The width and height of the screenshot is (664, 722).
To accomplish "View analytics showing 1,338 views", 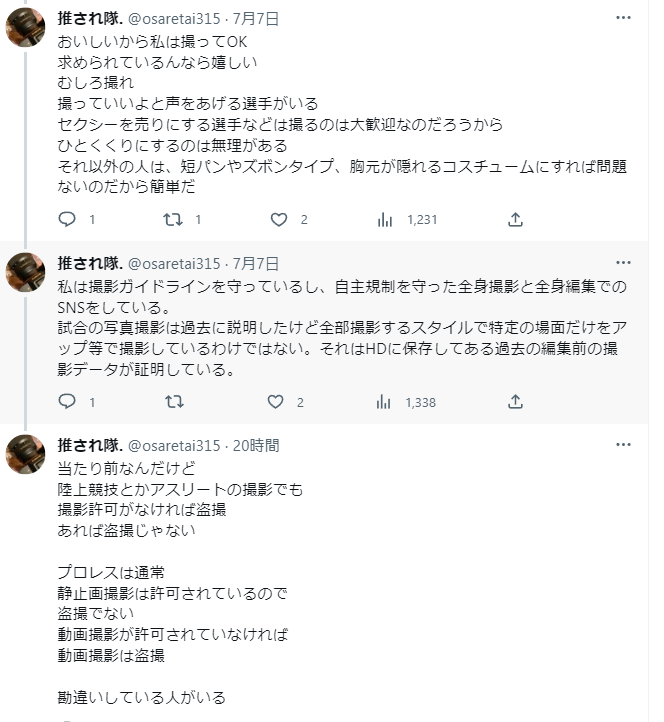I will click(x=385, y=402).
